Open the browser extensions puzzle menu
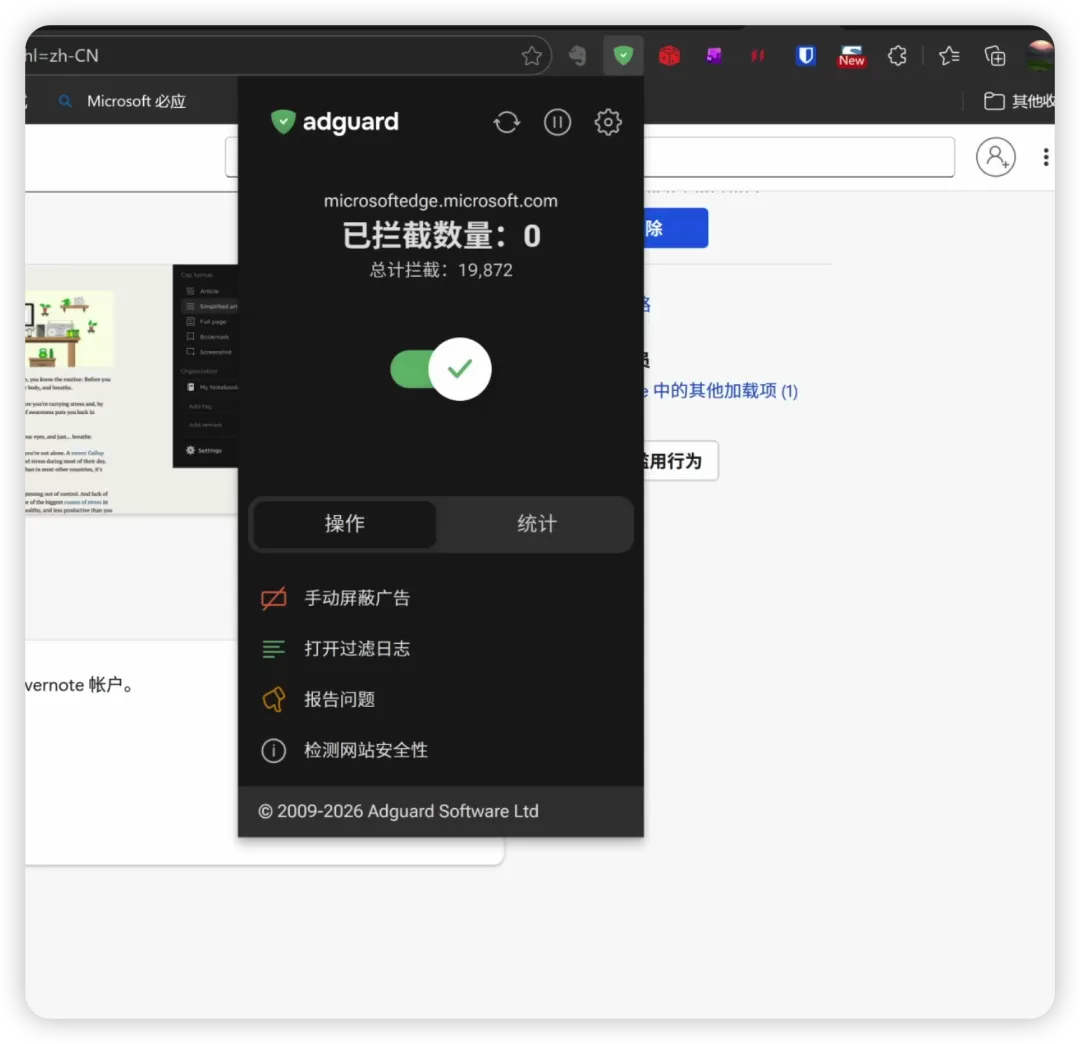This screenshot has width=1080, height=1044. coord(897,55)
